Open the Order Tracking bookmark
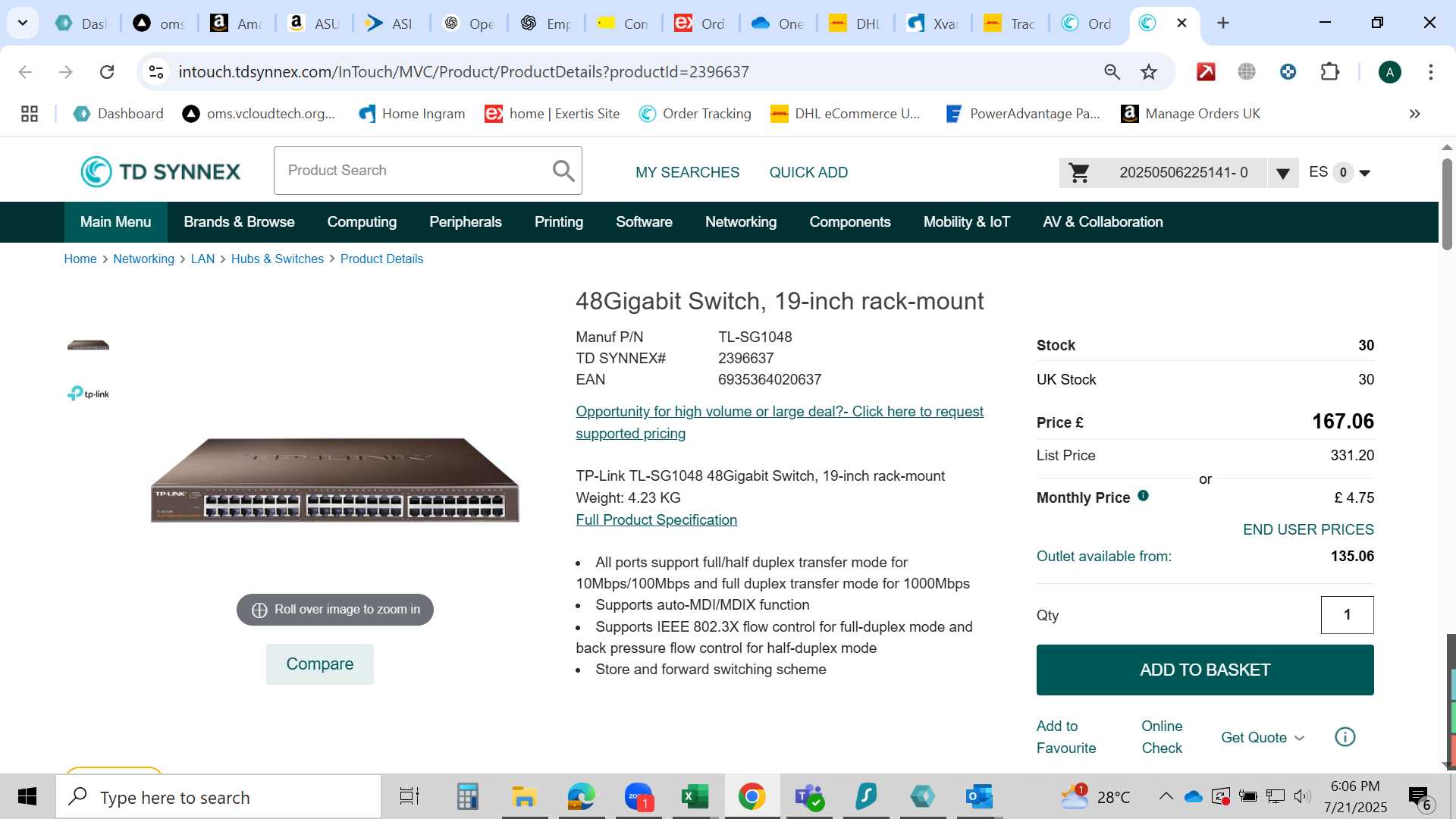The width and height of the screenshot is (1456, 819). pyautogui.click(x=695, y=114)
